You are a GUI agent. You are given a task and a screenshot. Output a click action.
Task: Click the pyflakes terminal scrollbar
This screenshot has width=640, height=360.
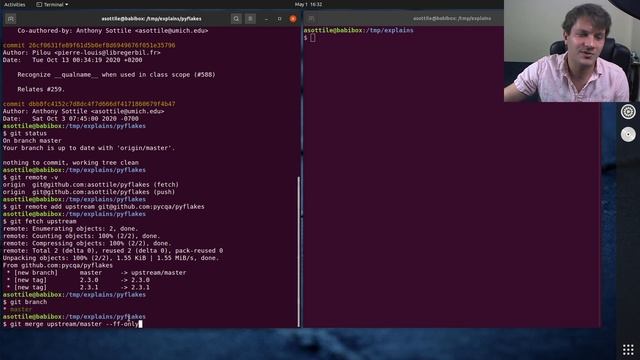[x=299, y=251]
